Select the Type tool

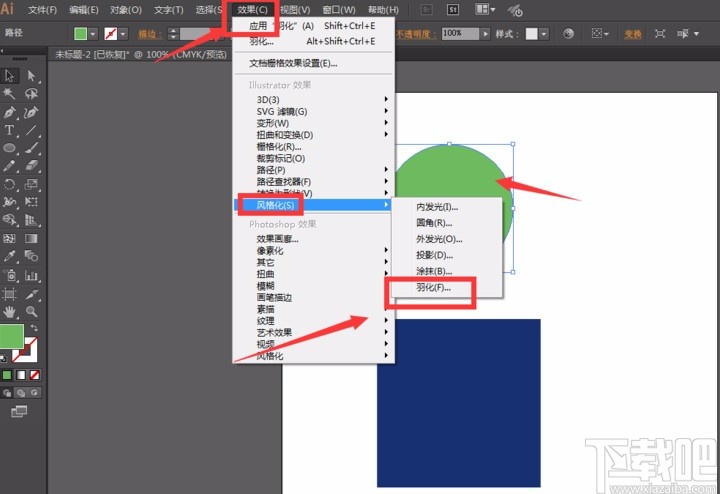9,130
